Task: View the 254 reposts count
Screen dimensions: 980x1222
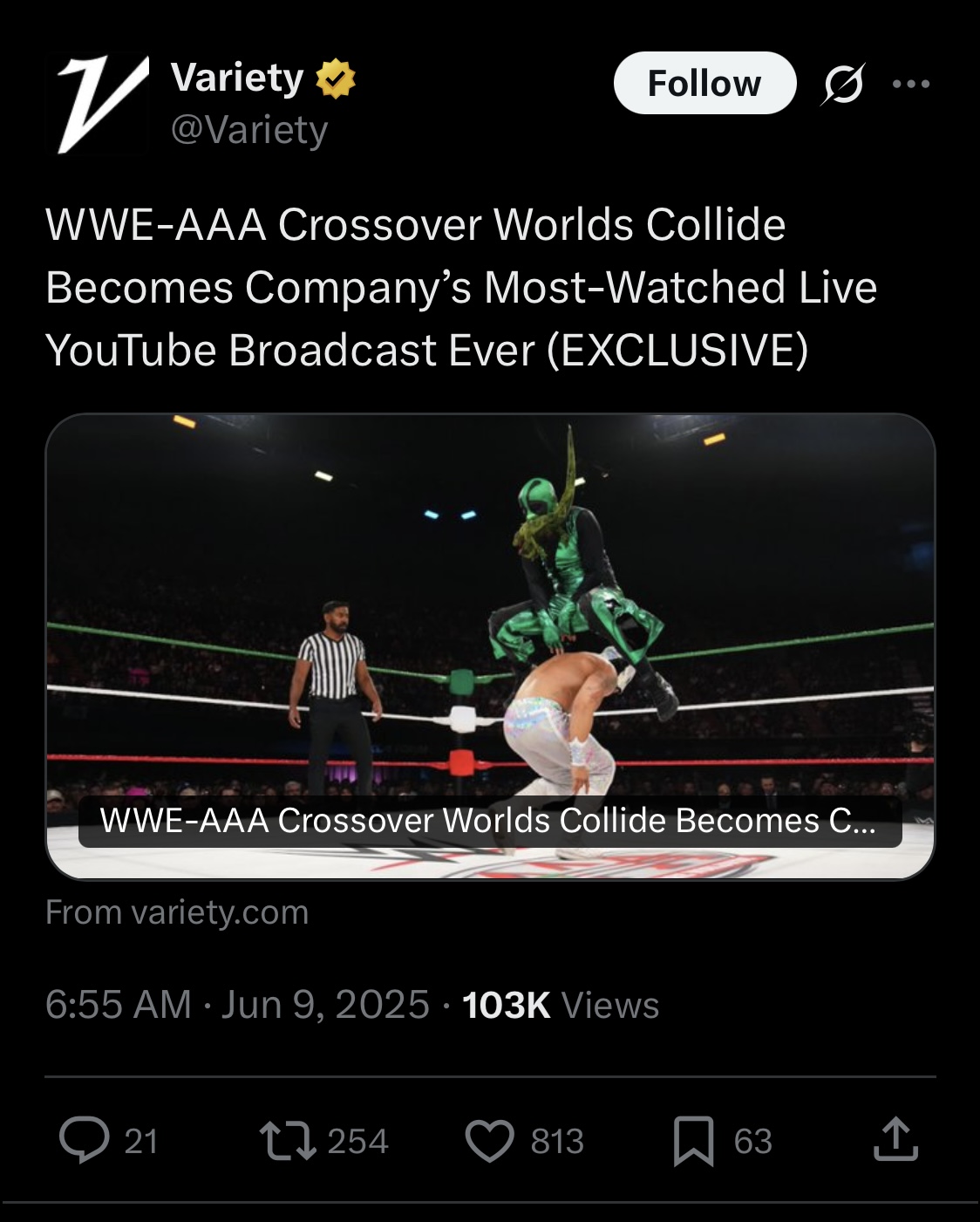Action: tap(357, 1141)
